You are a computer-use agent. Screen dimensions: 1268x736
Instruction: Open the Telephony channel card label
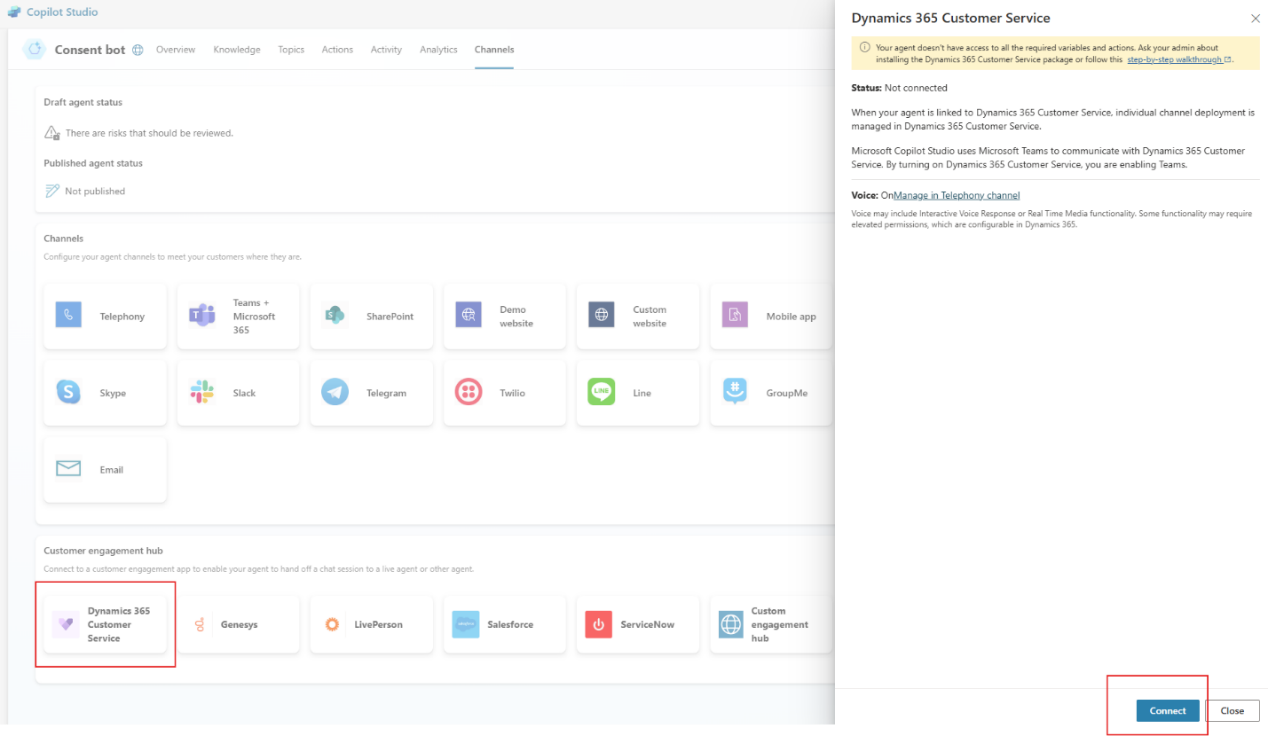[122, 317]
